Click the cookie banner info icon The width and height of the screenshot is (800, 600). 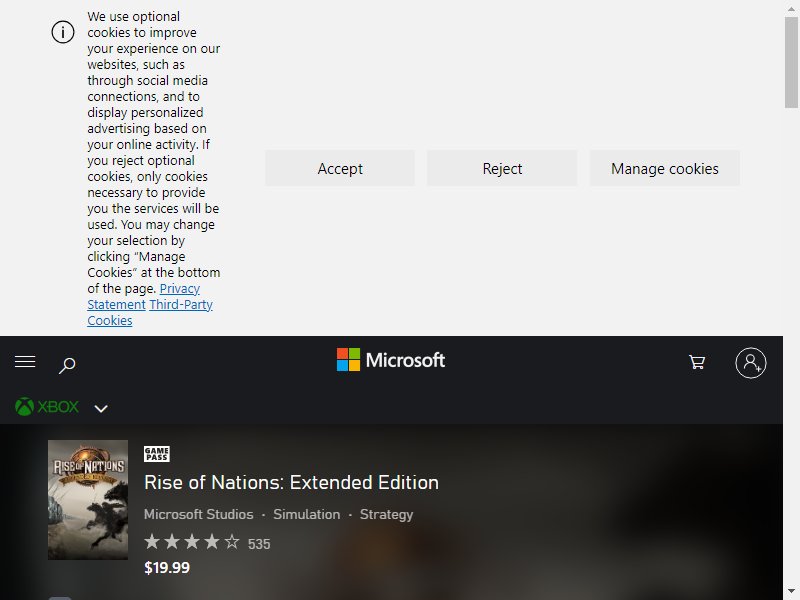pyautogui.click(x=63, y=32)
